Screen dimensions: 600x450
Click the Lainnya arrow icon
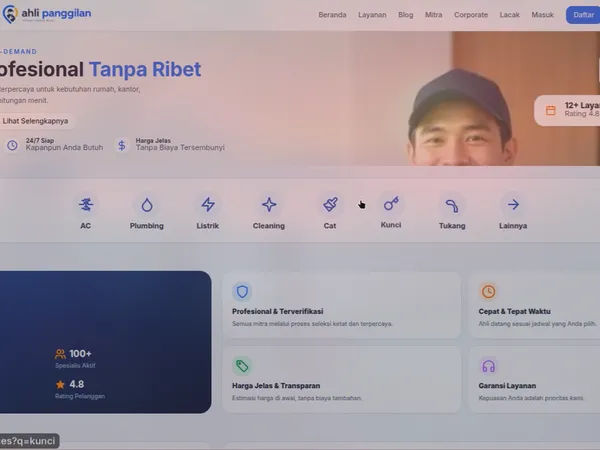point(513,205)
